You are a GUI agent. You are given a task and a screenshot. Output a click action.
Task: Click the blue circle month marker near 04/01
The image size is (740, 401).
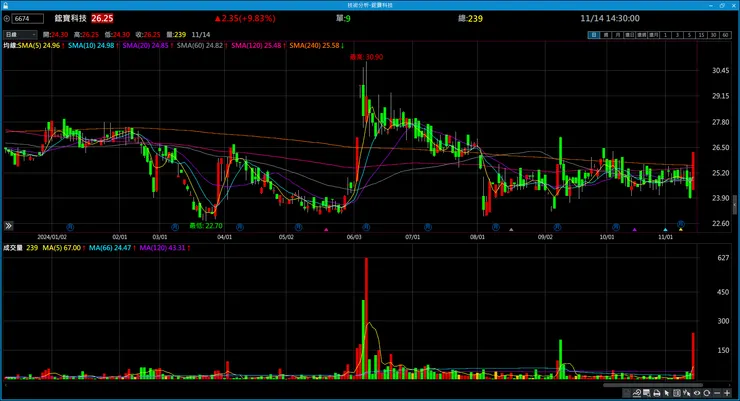coord(240,227)
